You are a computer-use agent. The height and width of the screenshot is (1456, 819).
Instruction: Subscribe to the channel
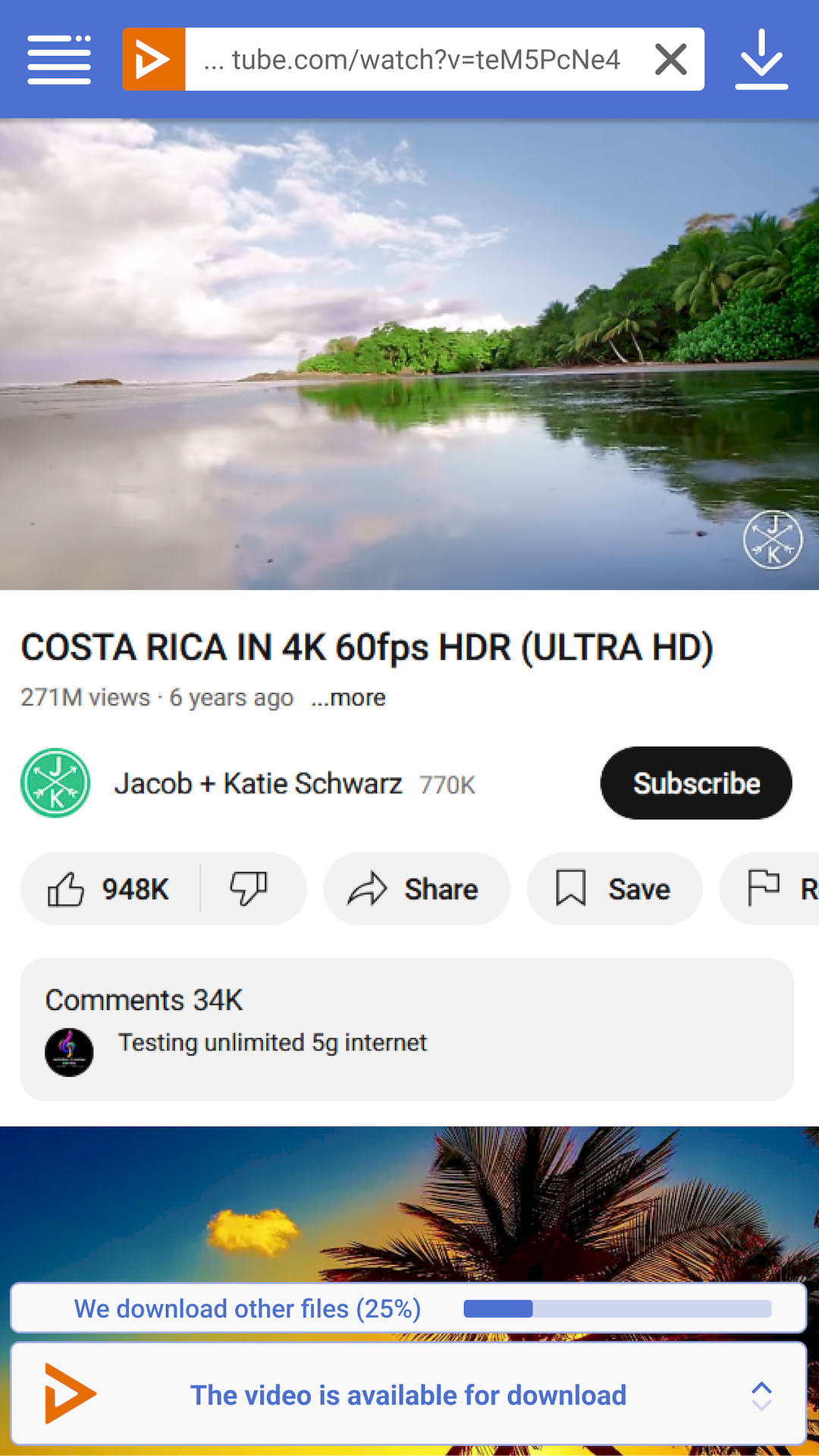tap(696, 783)
